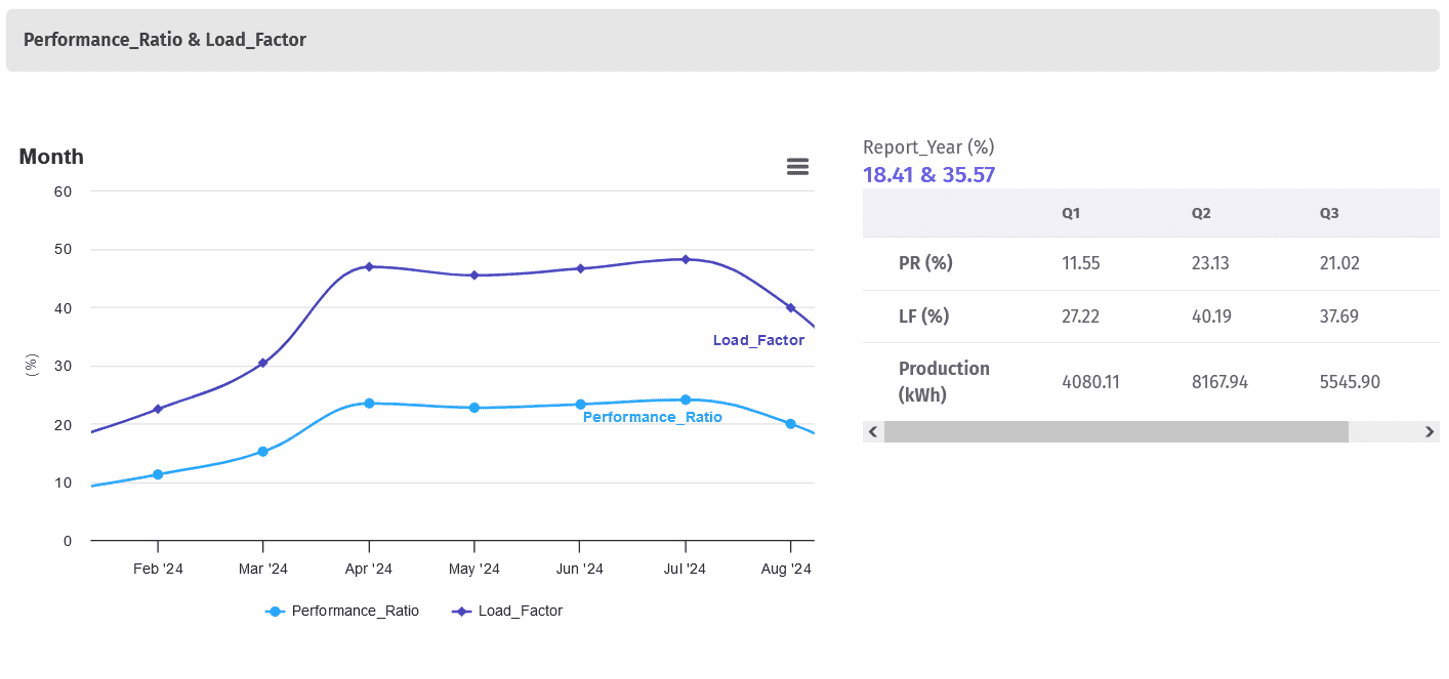Image resolution: width=1449 pixels, height=679 pixels.
Task: Select Performance_Ratio data point for Apr '24
Action: point(369,403)
